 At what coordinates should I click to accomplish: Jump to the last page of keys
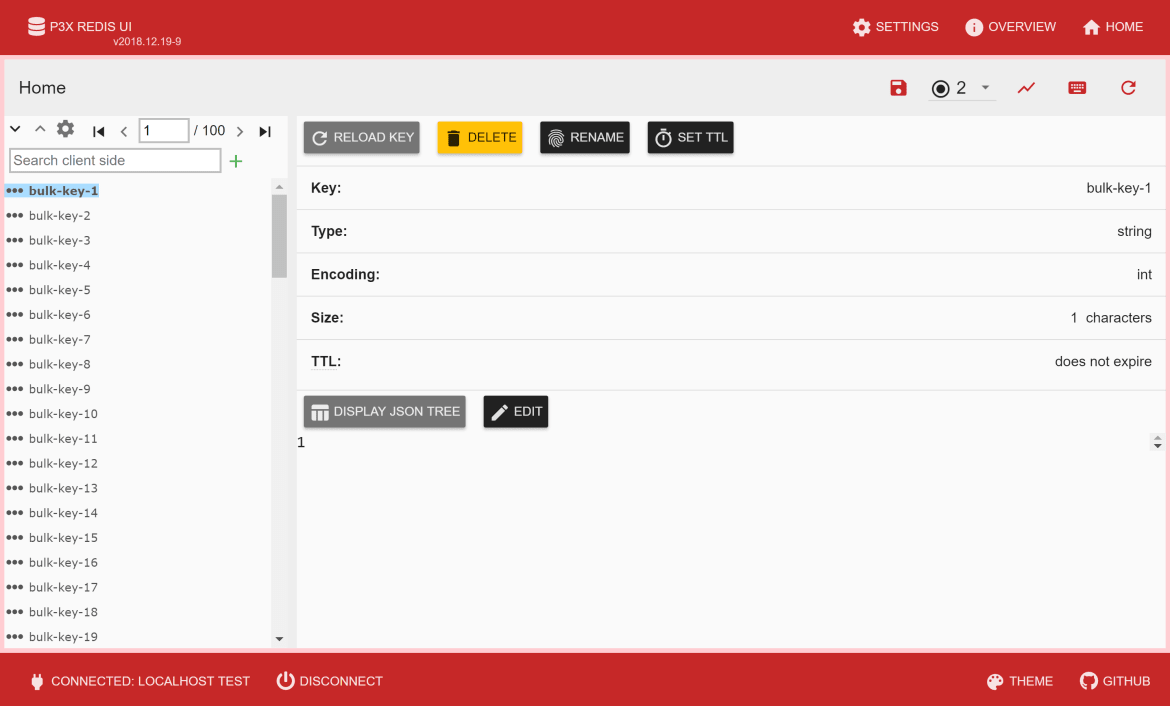(265, 130)
